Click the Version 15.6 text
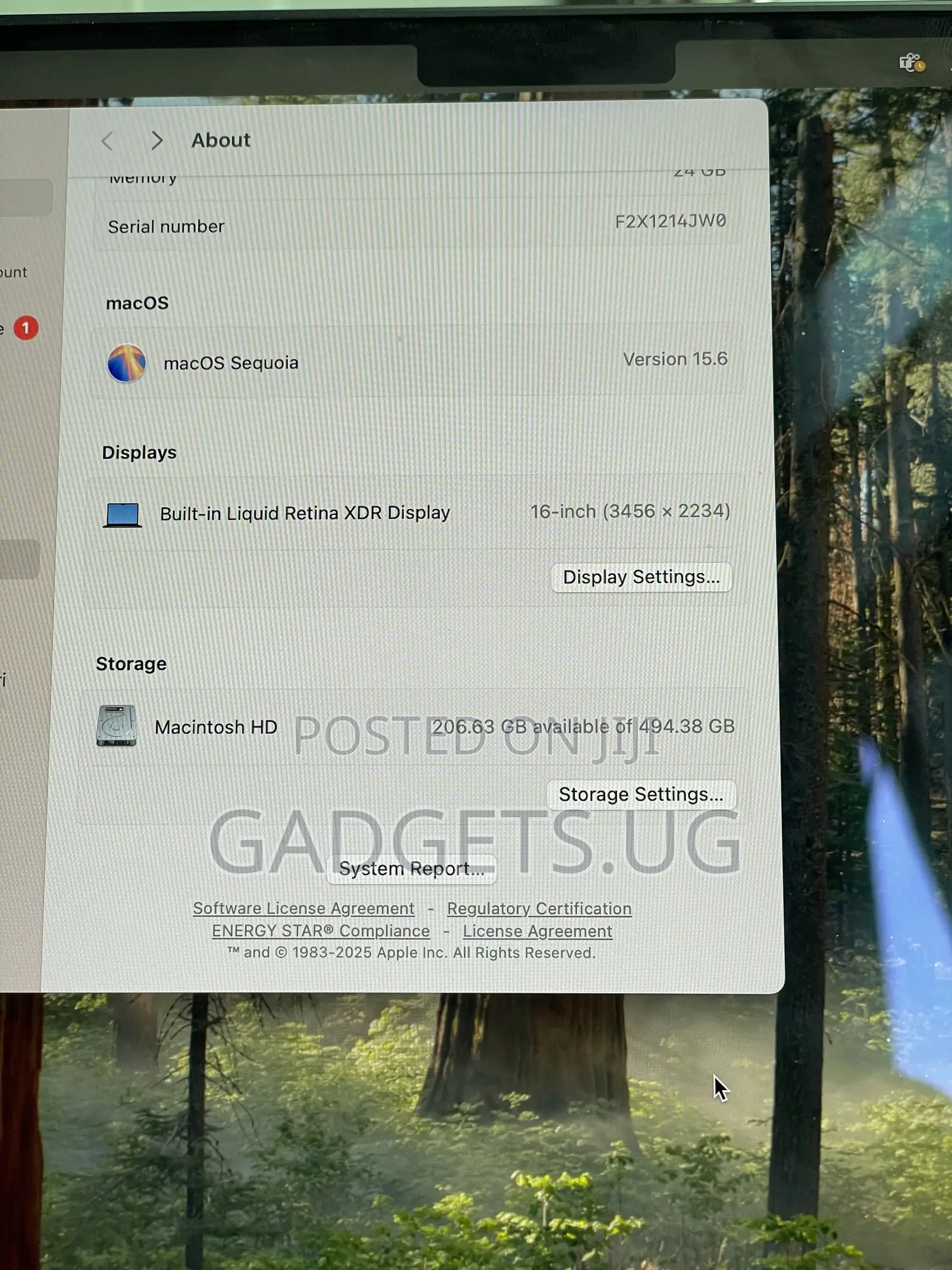The image size is (952, 1270). 675,359
